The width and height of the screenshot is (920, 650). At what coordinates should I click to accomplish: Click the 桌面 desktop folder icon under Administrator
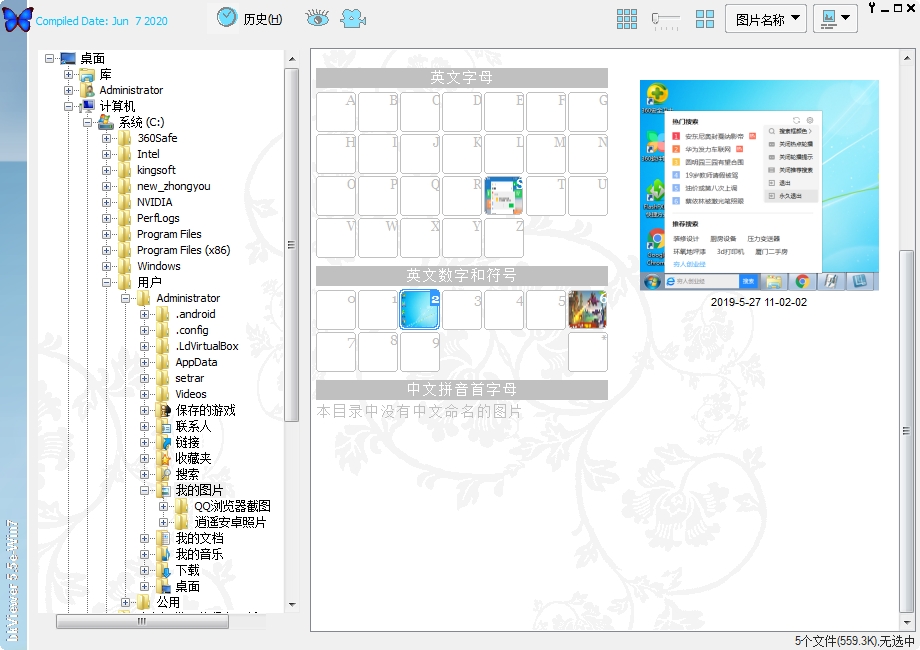coord(164,586)
